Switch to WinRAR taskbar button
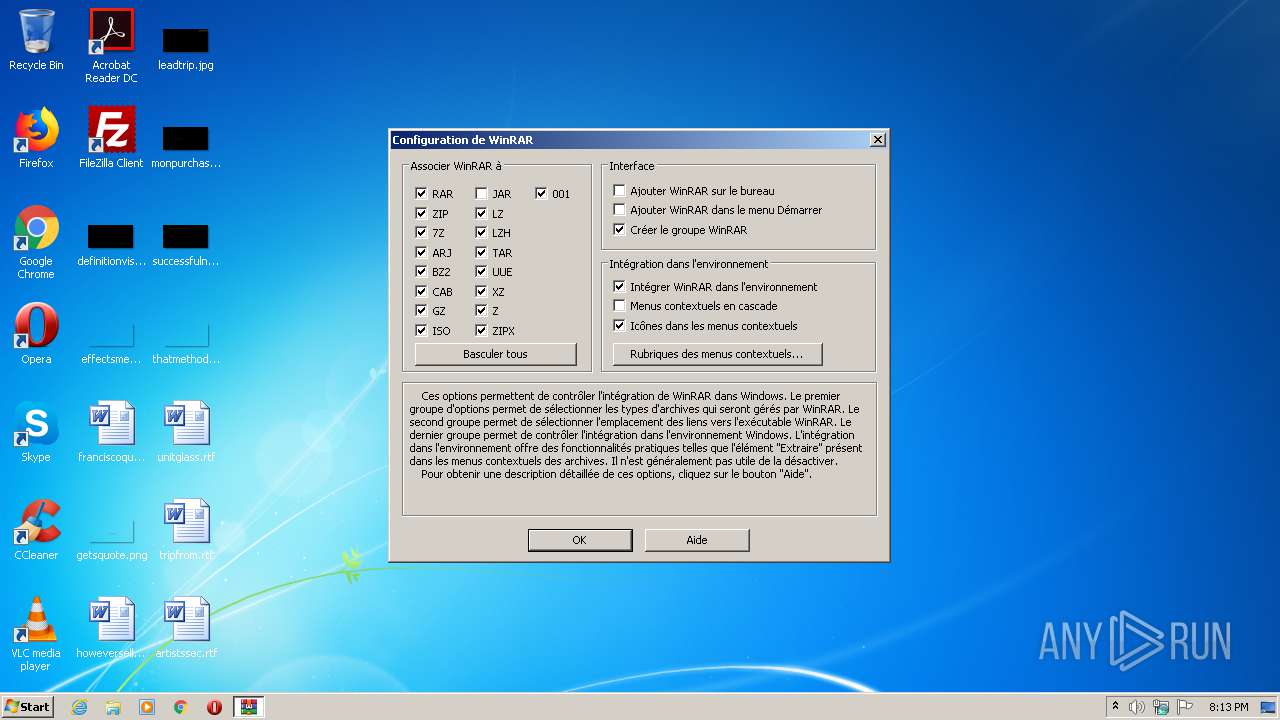The height and width of the screenshot is (720, 1280). point(249,707)
